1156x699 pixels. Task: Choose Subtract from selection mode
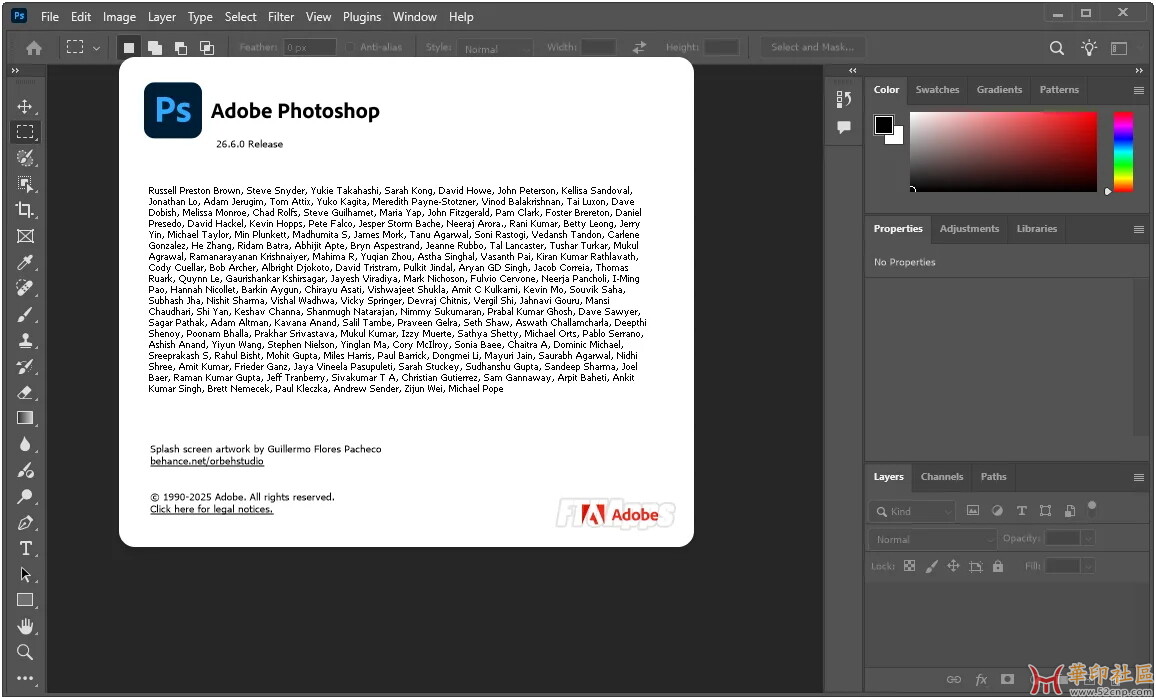pos(181,48)
